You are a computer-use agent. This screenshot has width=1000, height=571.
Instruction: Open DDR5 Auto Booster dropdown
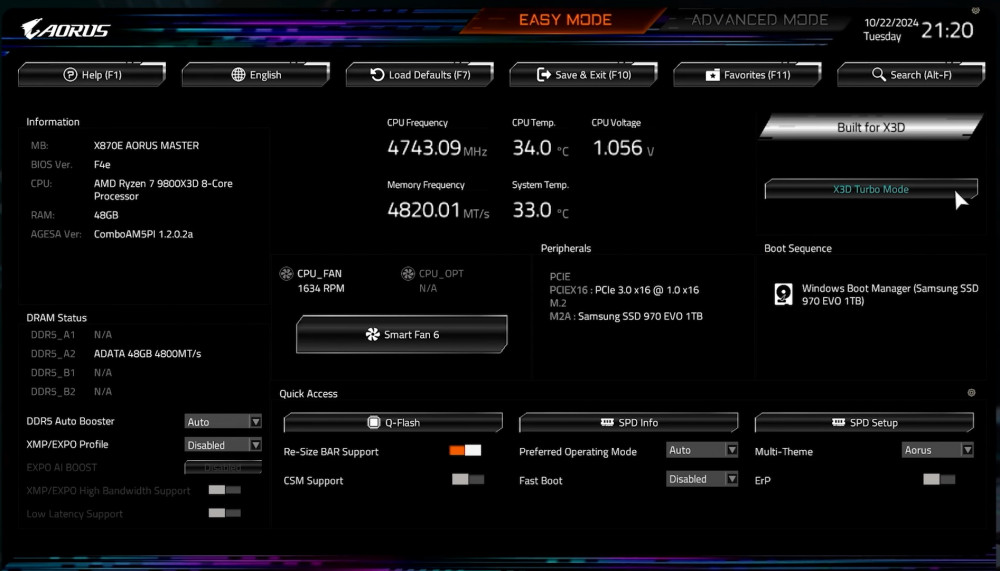point(223,422)
